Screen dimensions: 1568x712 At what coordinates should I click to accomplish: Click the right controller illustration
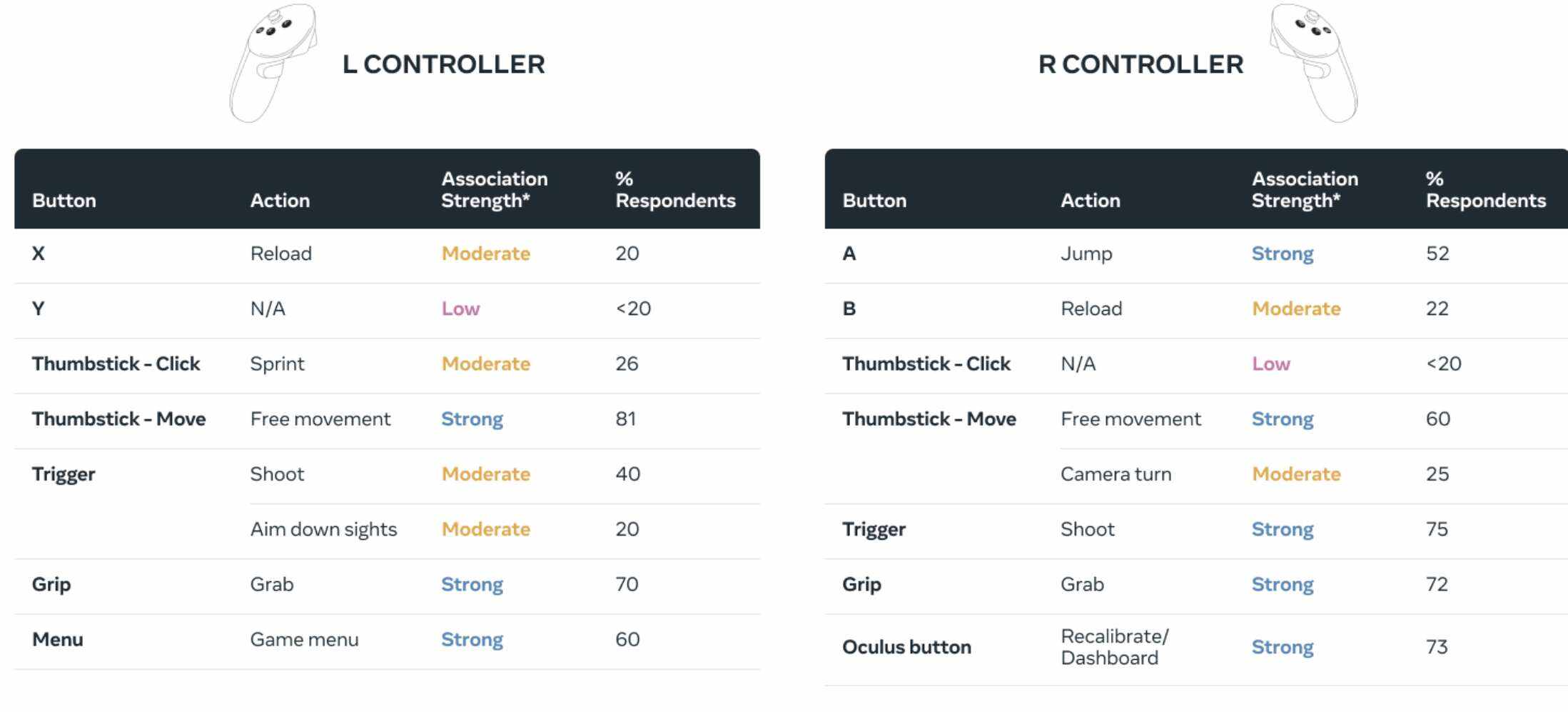[1315, 63]
